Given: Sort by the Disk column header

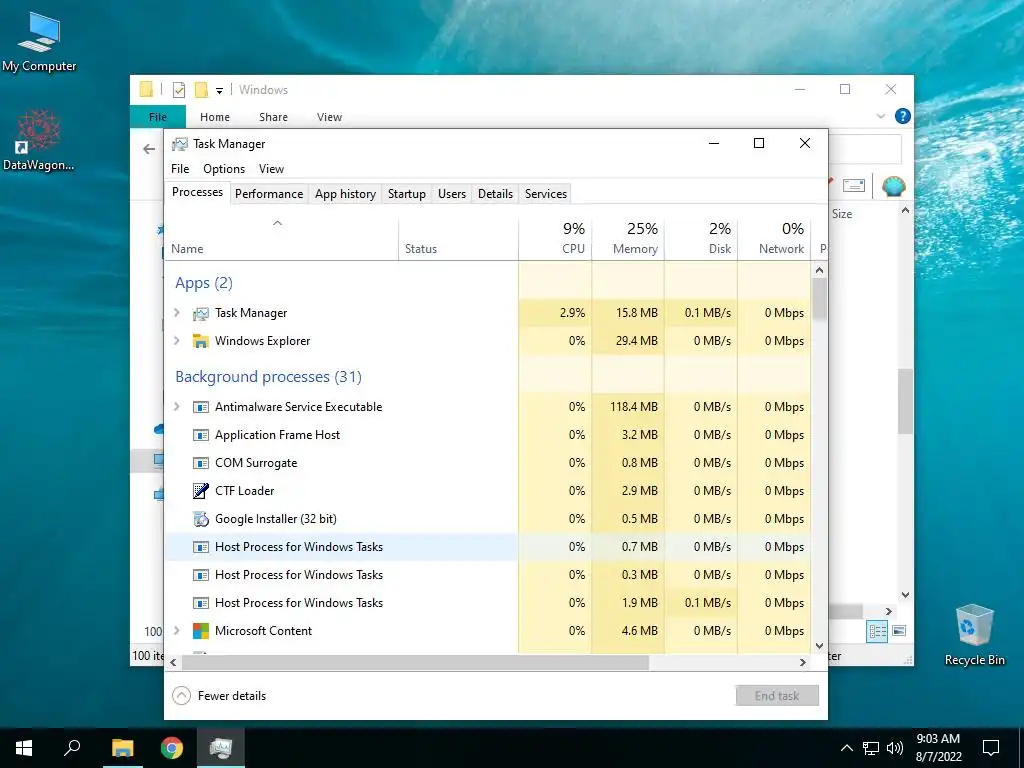Looking at the screenshot, I should click(701, 239).
